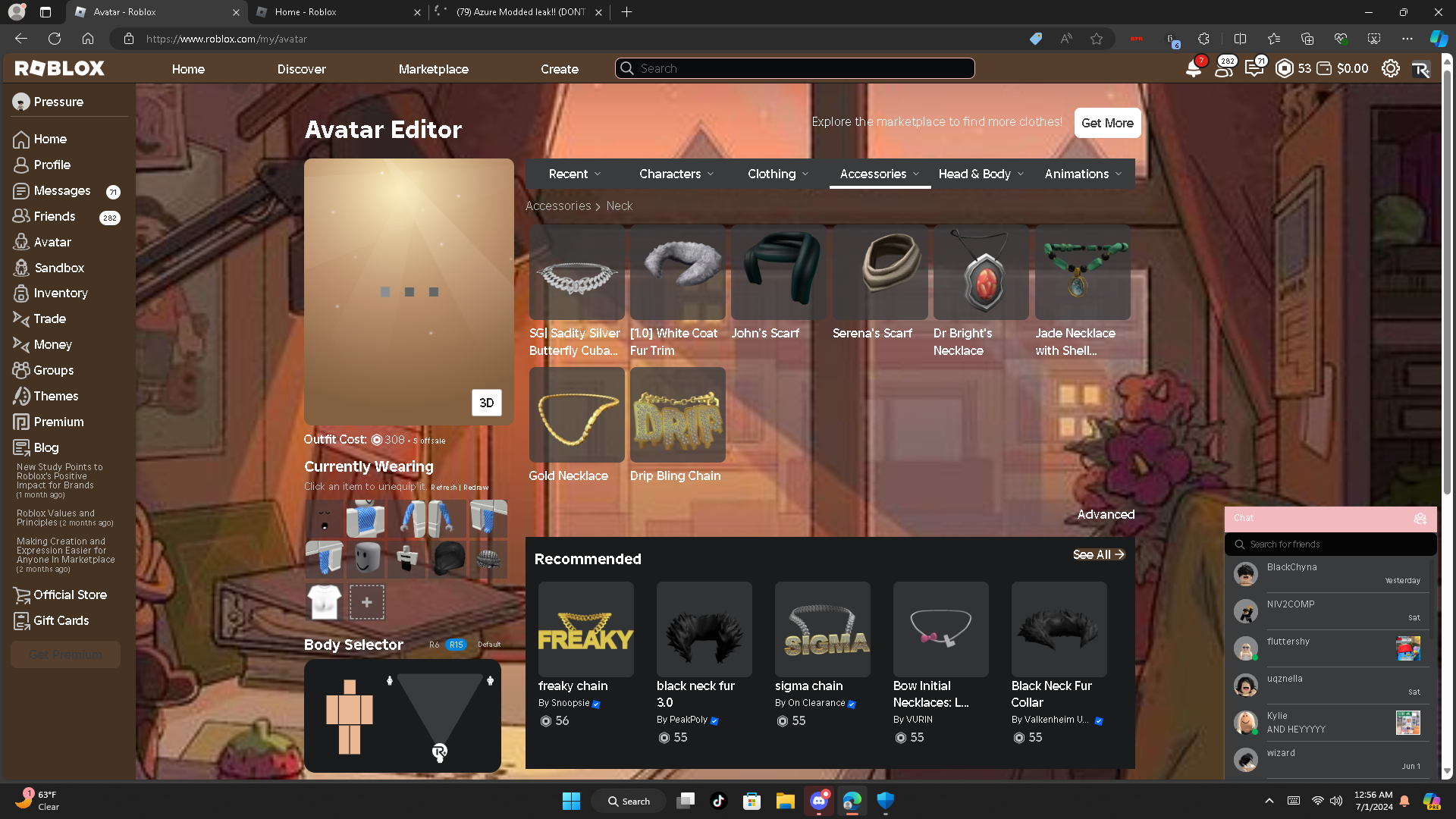Select the Gold Necklace thumbnail

click(577, 415)
